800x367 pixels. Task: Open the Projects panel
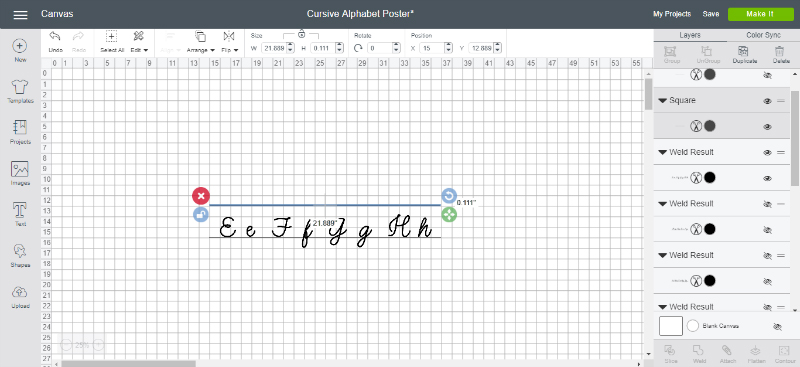[x=20, y=127]
